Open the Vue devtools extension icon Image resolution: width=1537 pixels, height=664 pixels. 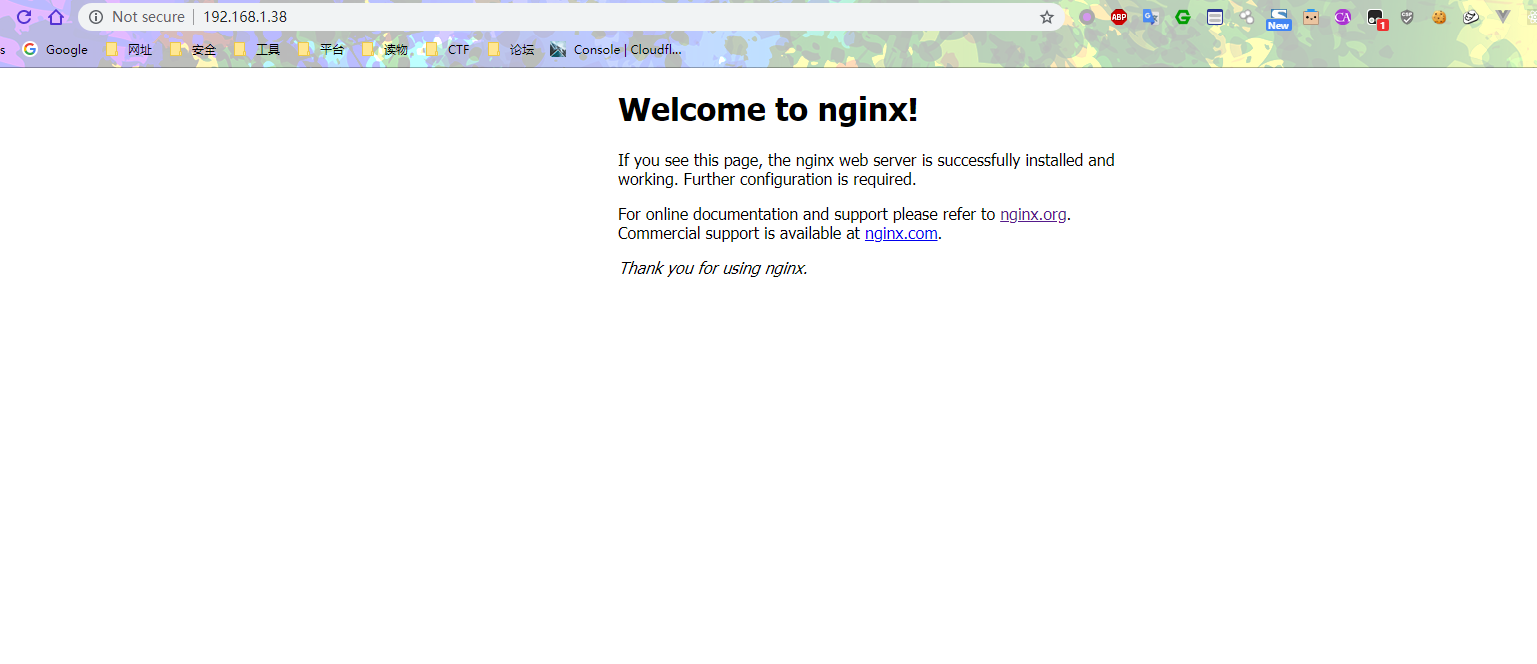1503,17
